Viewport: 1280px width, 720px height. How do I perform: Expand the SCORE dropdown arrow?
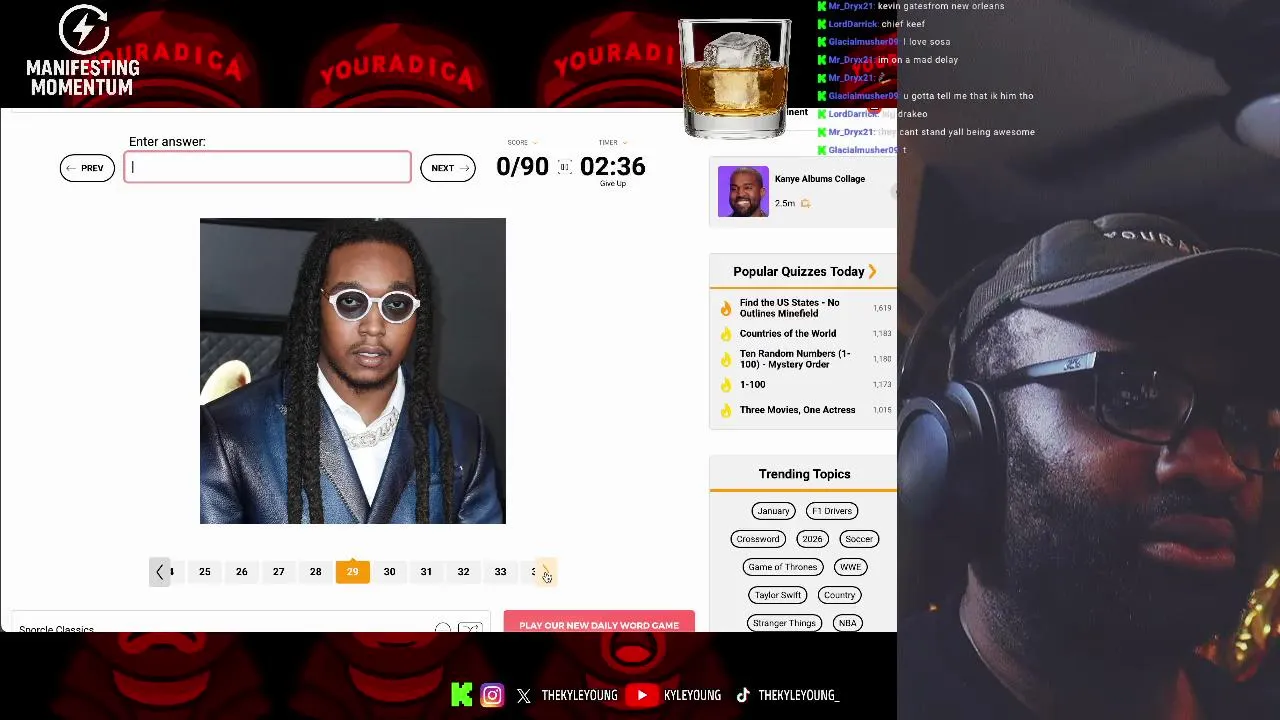tap(534, 143)
